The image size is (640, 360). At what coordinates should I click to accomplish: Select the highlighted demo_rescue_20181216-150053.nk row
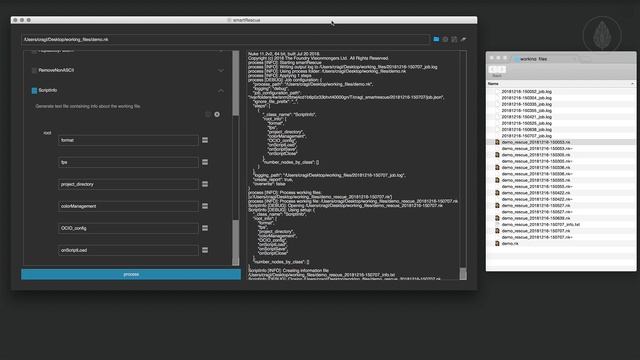[561, 142]
